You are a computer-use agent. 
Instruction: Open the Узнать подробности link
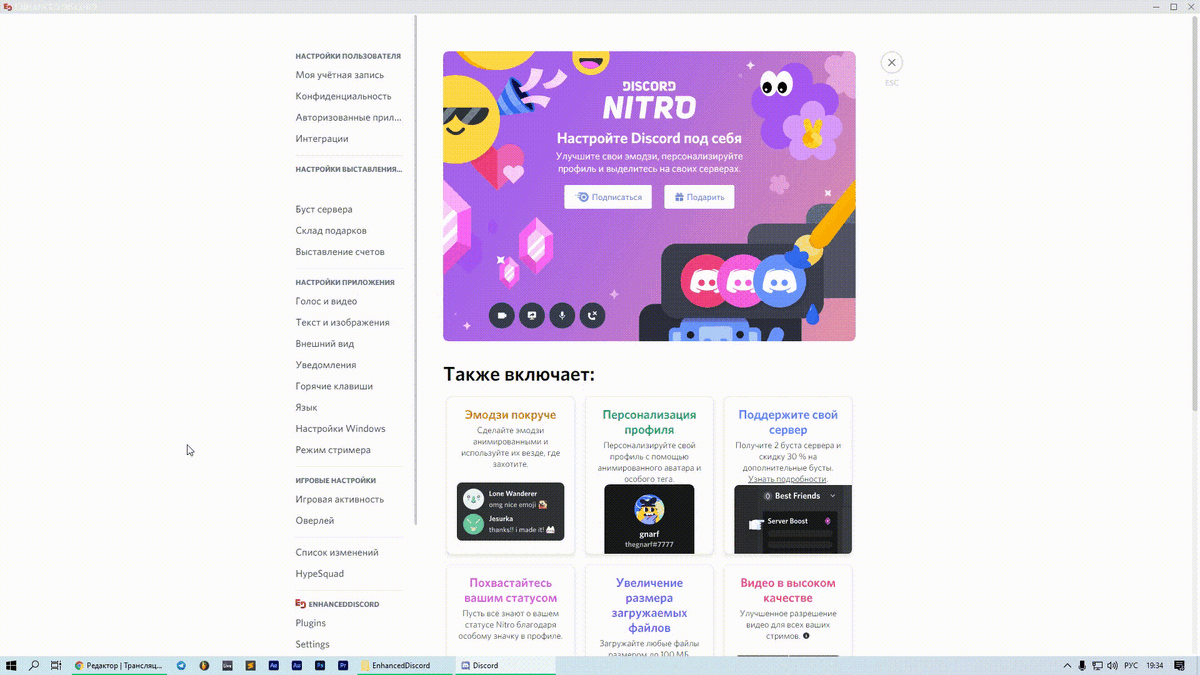[x=787, y=479]
